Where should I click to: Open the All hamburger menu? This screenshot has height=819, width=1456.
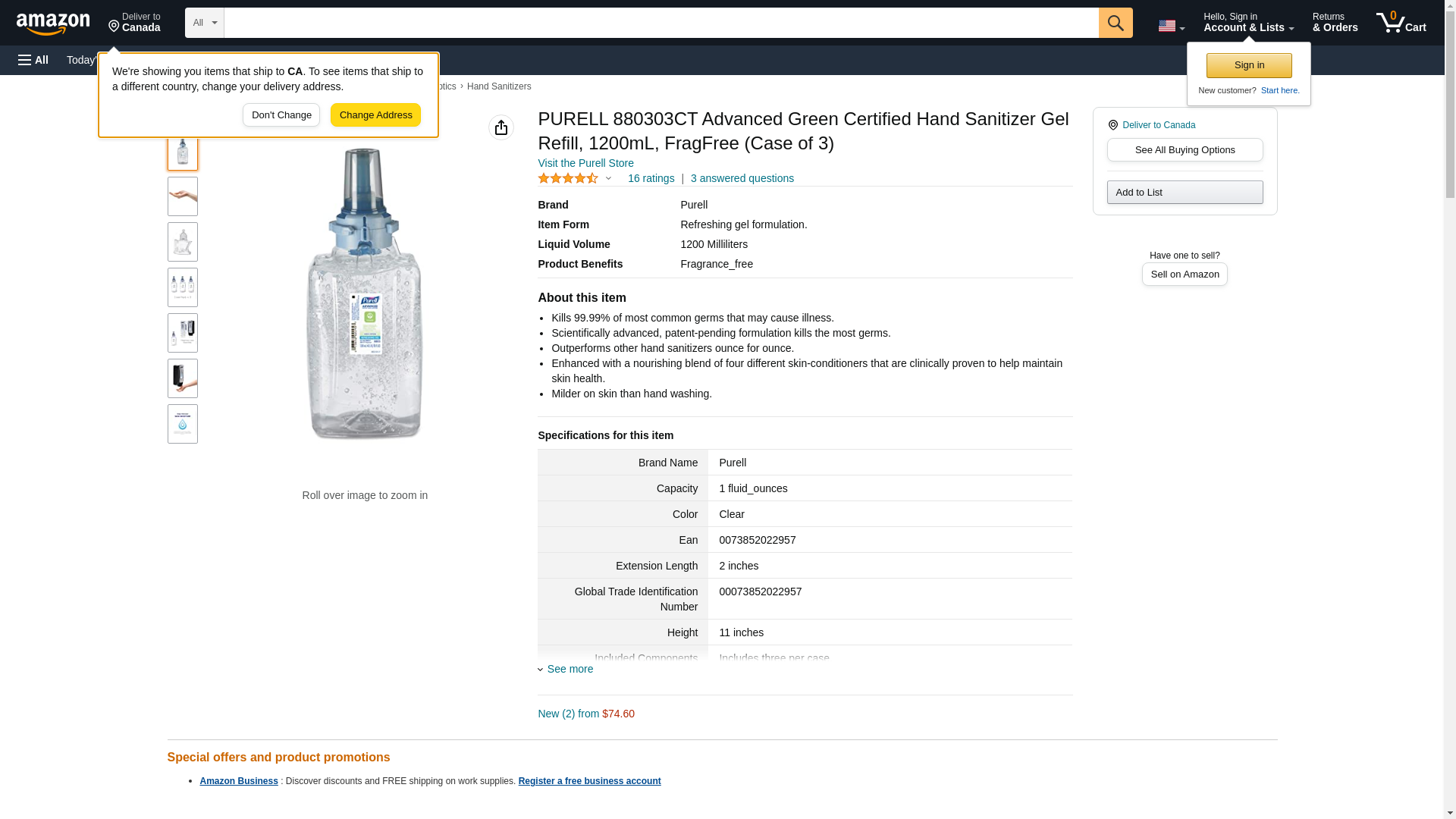point(33,60)
